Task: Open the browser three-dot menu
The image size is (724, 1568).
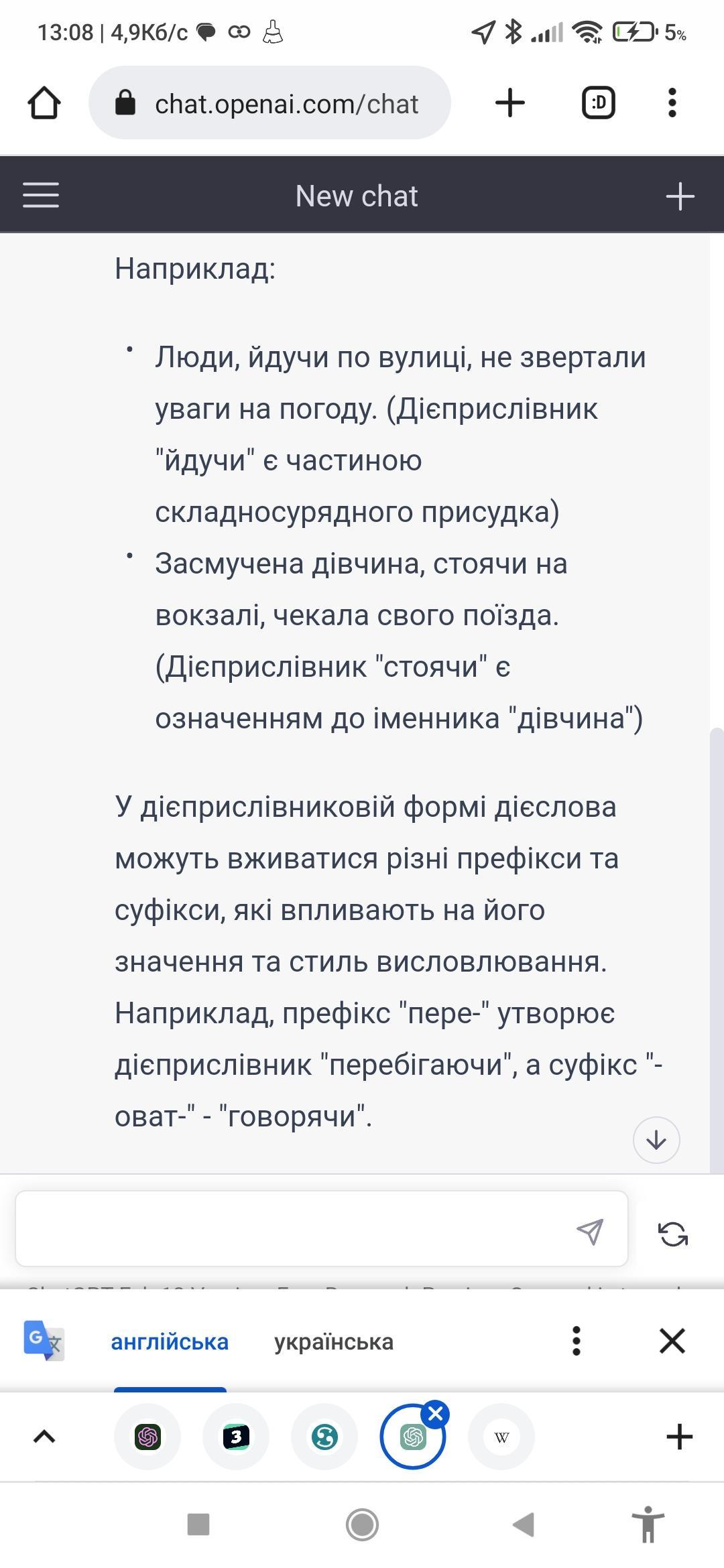Action: pos(672,103)
